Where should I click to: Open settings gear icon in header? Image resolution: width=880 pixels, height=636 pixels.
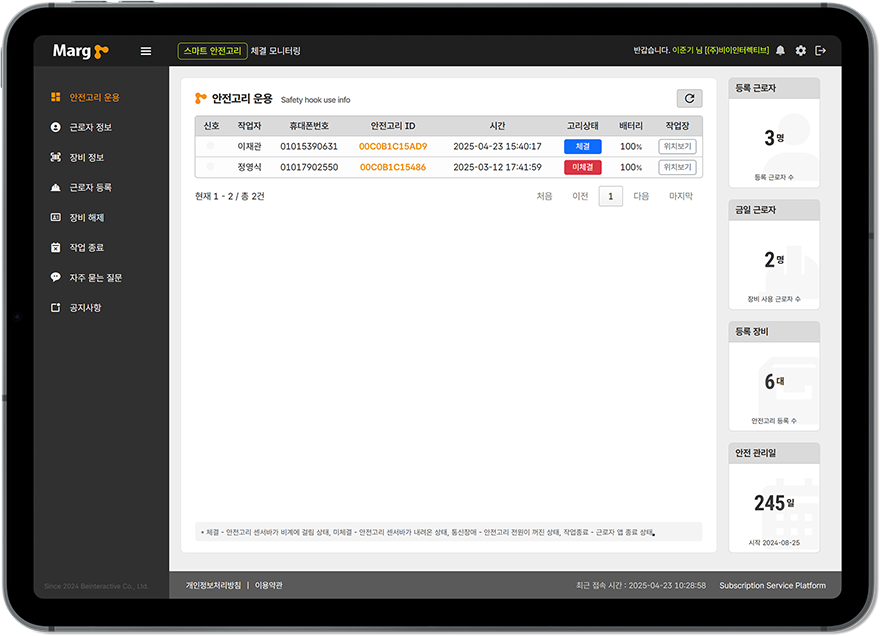click(x=800, y=51)
